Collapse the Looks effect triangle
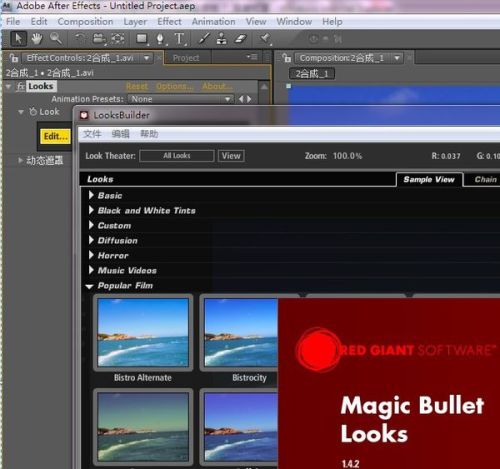This screenshot has height=469, width=500. [x=8, y=87]
